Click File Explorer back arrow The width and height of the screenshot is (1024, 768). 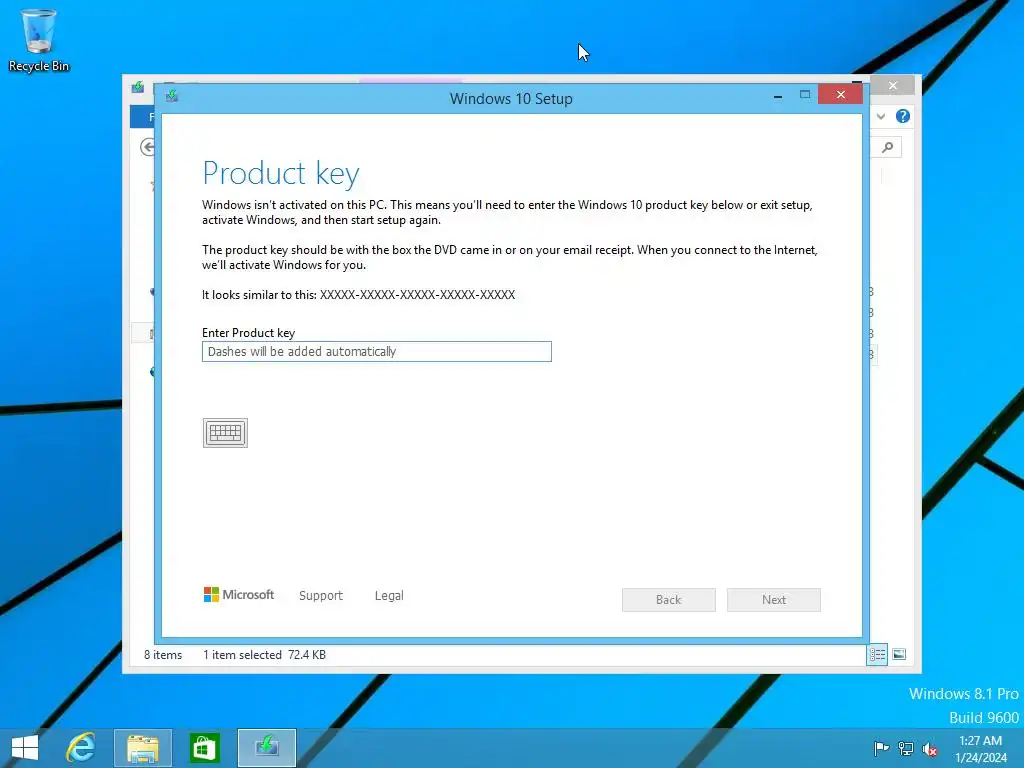pyautogui.click(x=148, y=148)
